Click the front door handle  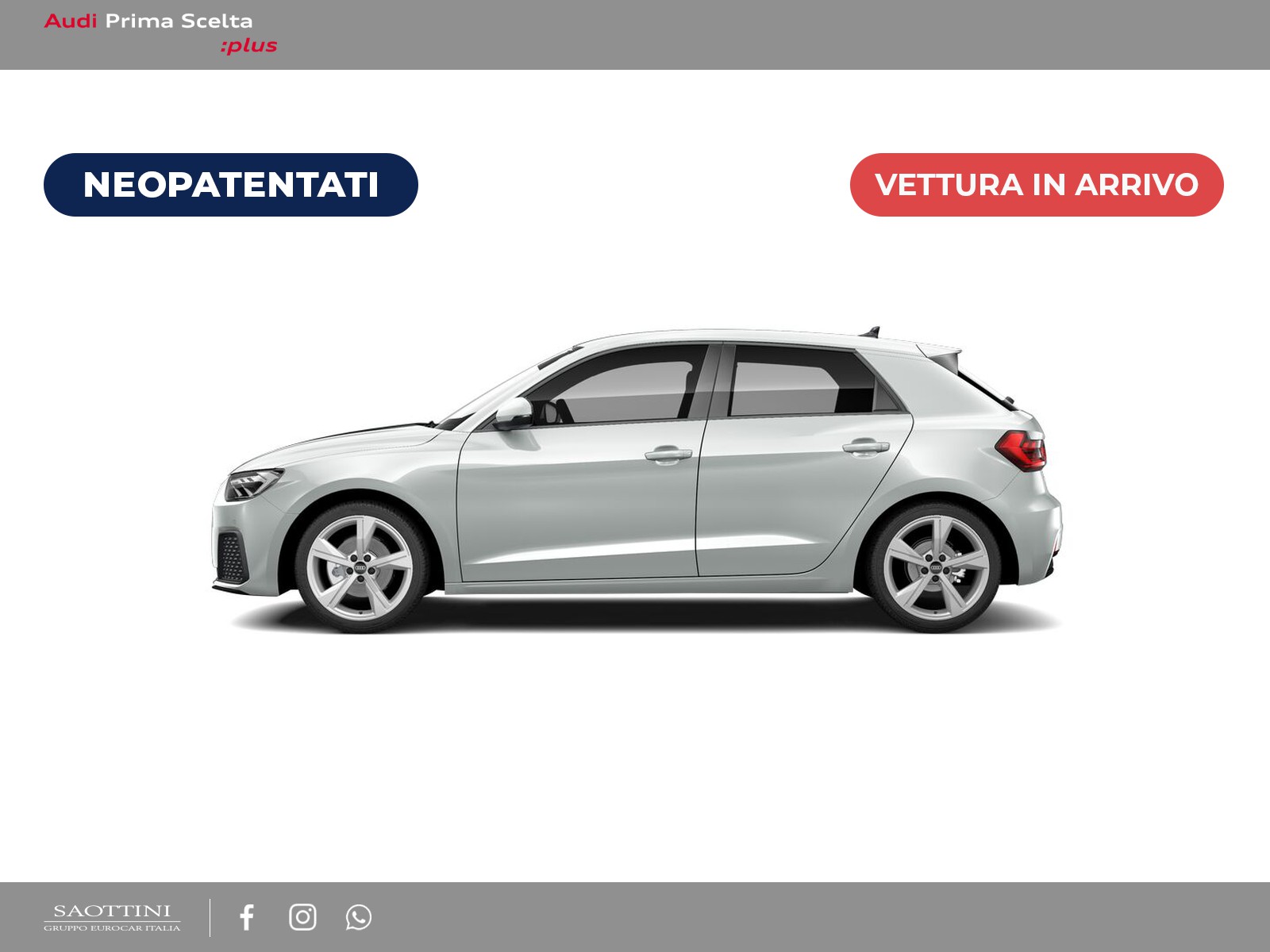[668, 454]
